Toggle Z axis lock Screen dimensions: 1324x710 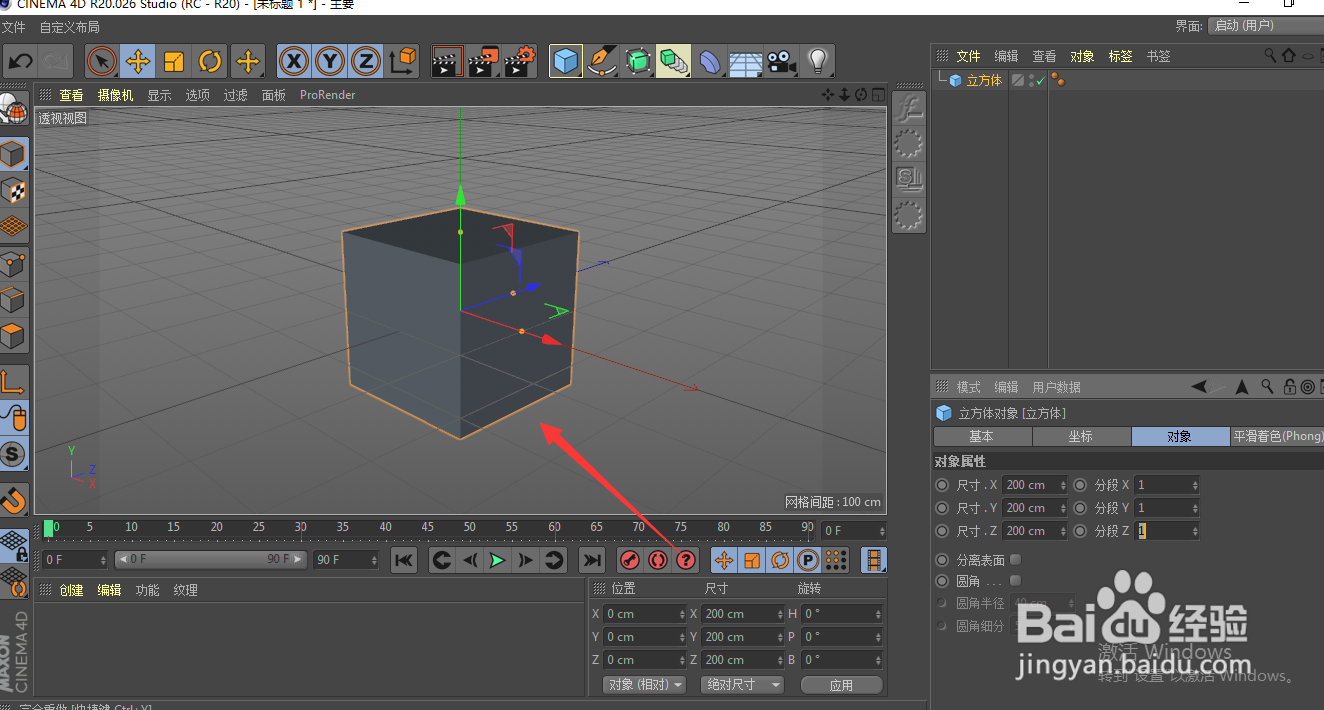[x=365, y=61]
